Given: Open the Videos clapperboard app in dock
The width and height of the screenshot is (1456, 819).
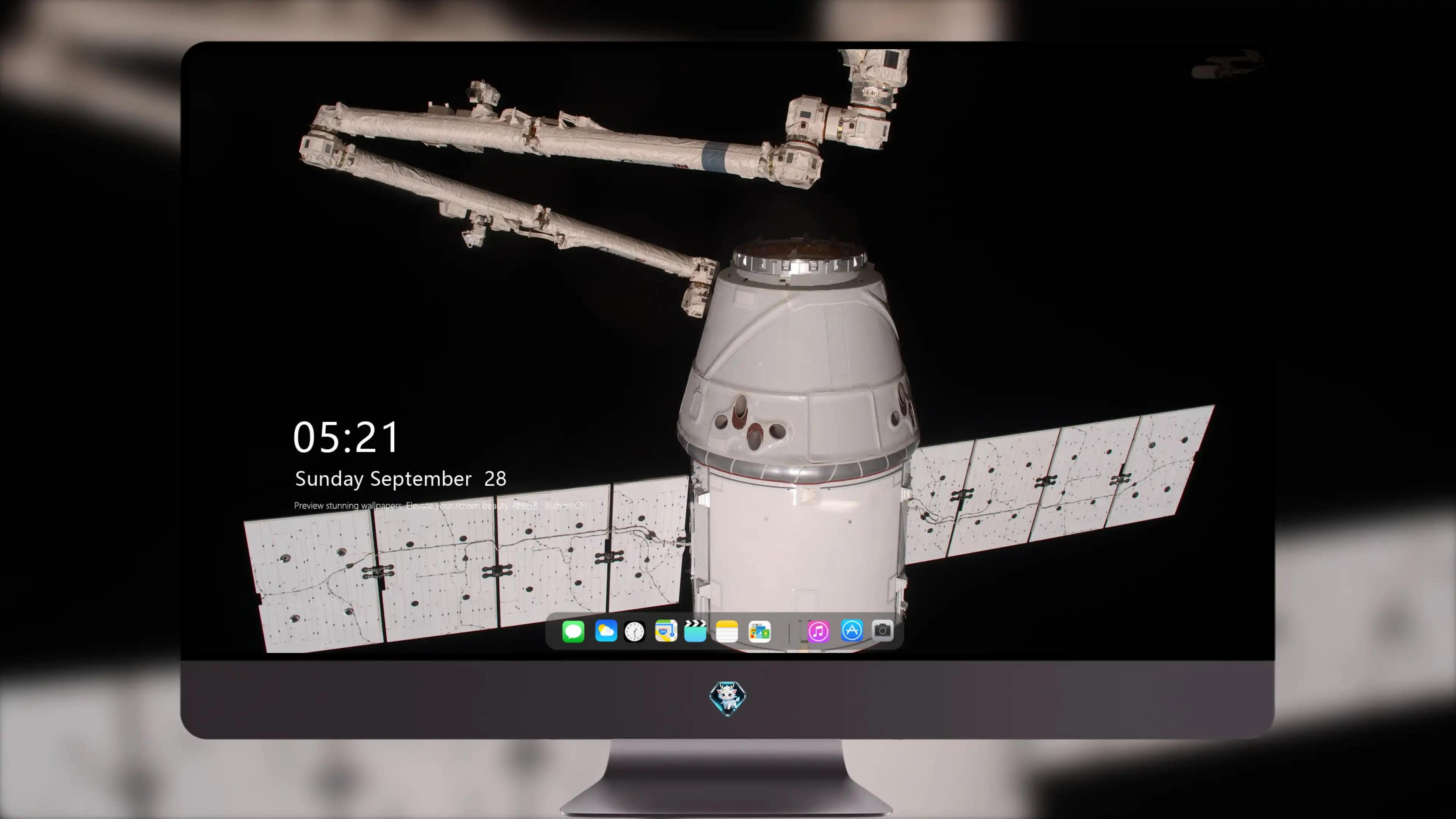Looking at the screenshot, I should coord(695,631).
